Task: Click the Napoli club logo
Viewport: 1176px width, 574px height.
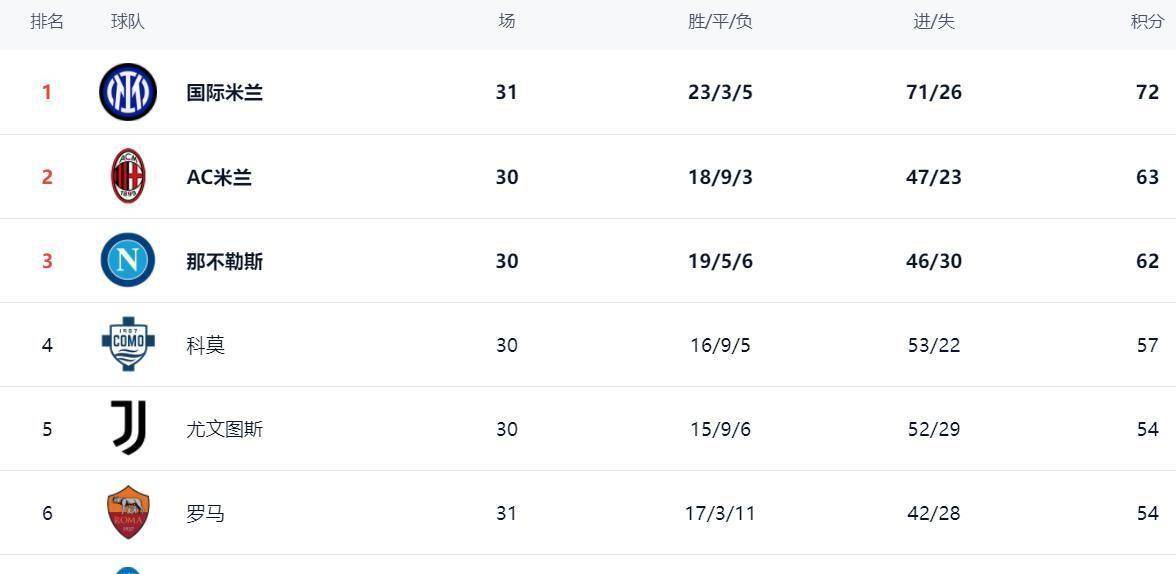Action: pos(128,260)
